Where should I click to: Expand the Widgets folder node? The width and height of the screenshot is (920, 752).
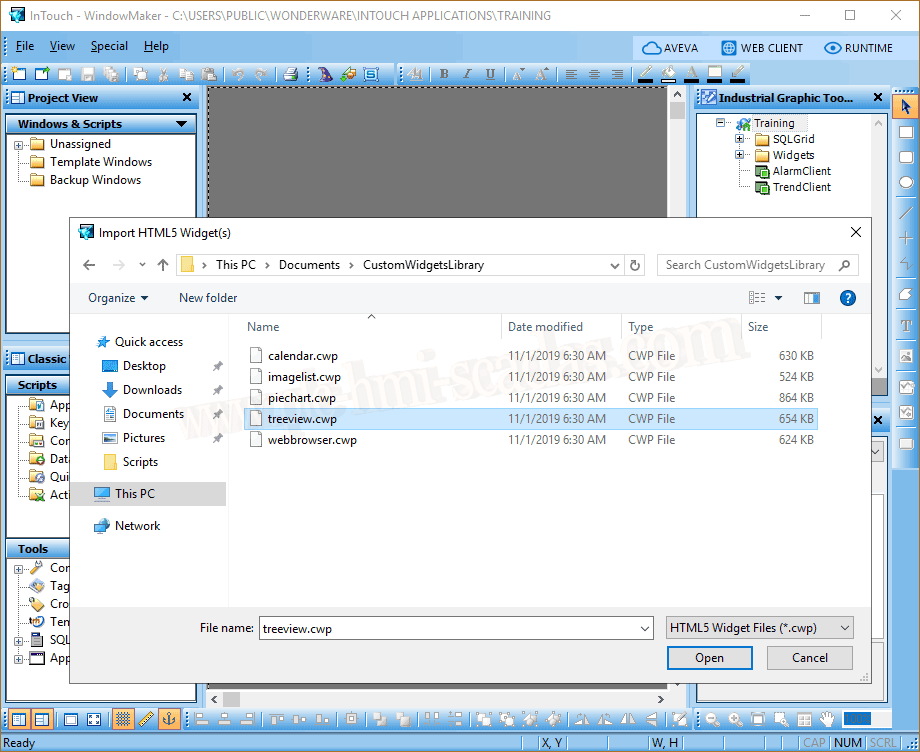(x=740, y=155)
